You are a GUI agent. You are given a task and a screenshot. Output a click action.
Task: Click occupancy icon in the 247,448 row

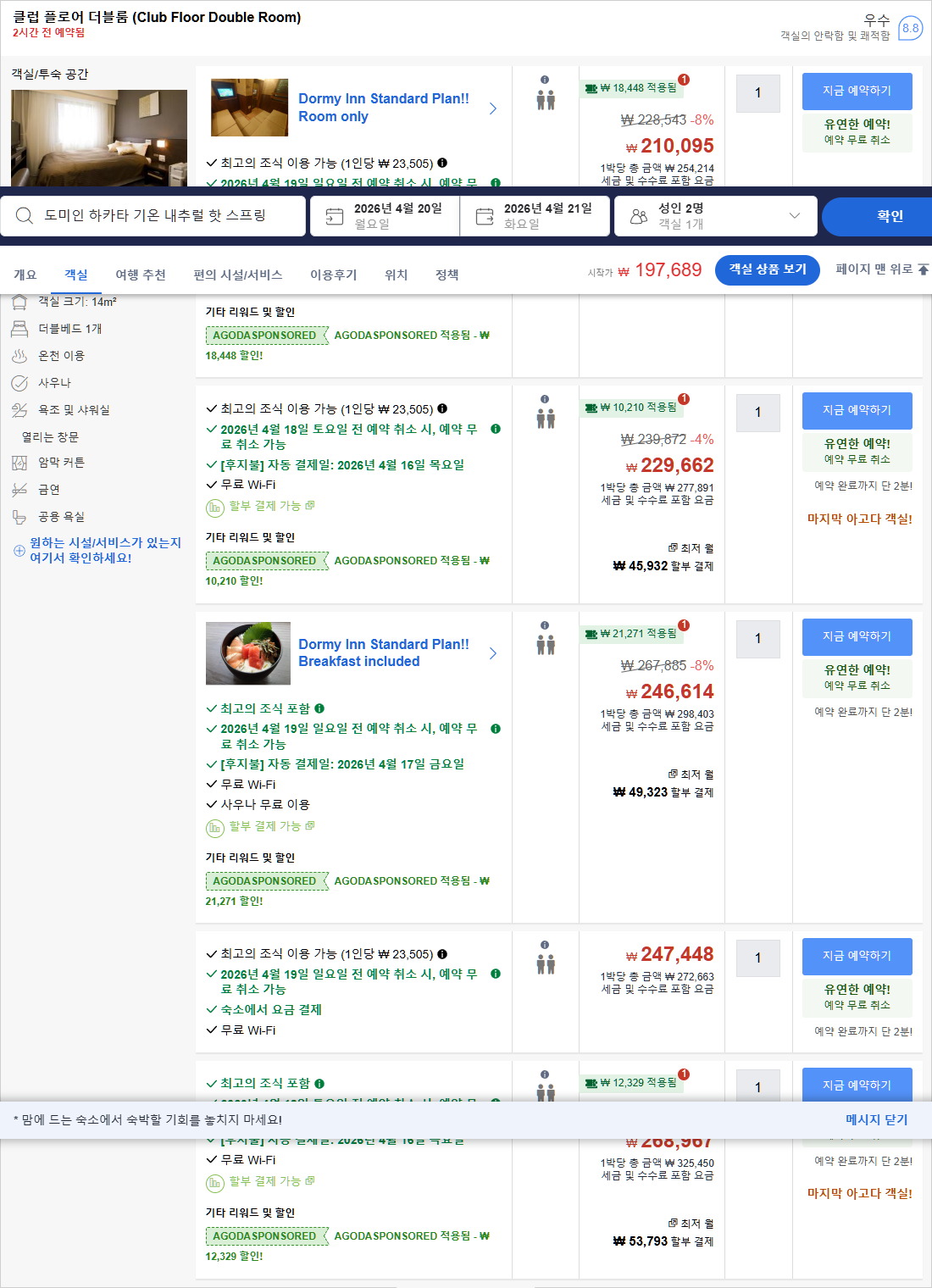(x=546, y=964)
